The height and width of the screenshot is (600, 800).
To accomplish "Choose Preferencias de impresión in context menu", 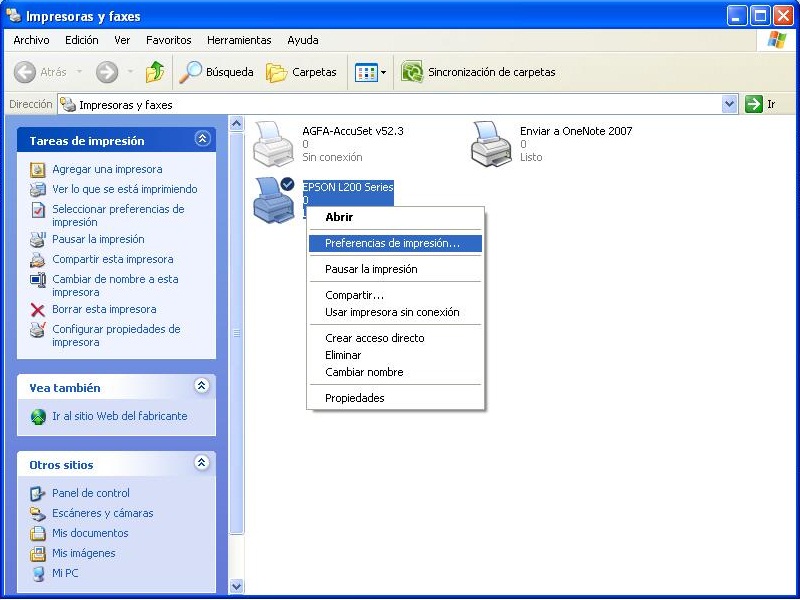I will [395, 243].
